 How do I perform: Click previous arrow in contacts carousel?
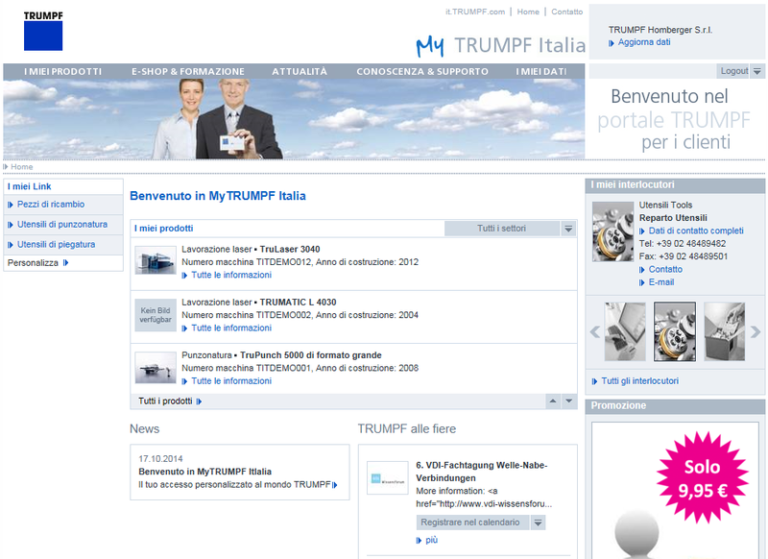(x=595, y=332)
